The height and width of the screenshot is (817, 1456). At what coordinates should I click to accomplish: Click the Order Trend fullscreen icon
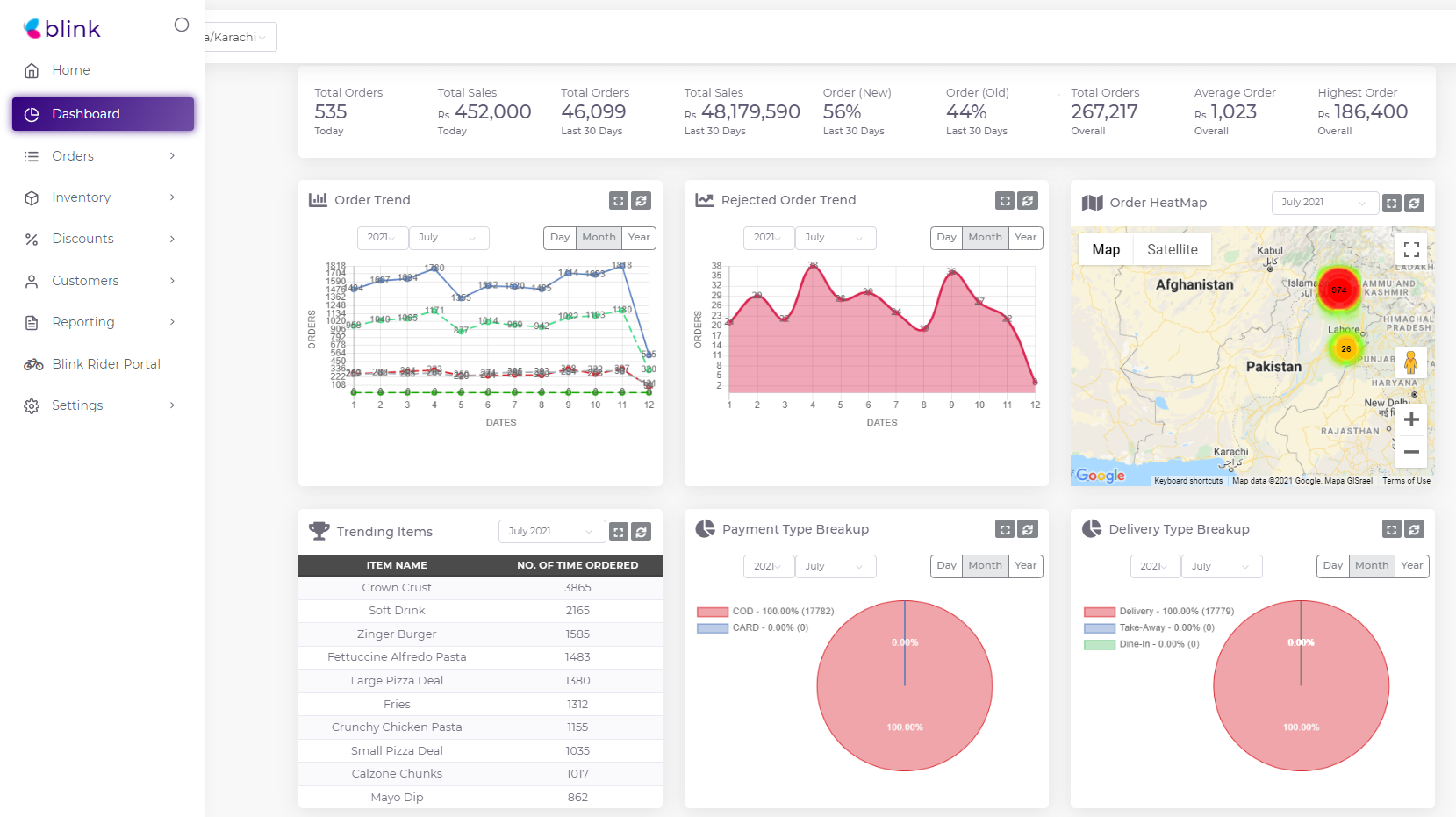pyautogui.click(x=619, y=200)
